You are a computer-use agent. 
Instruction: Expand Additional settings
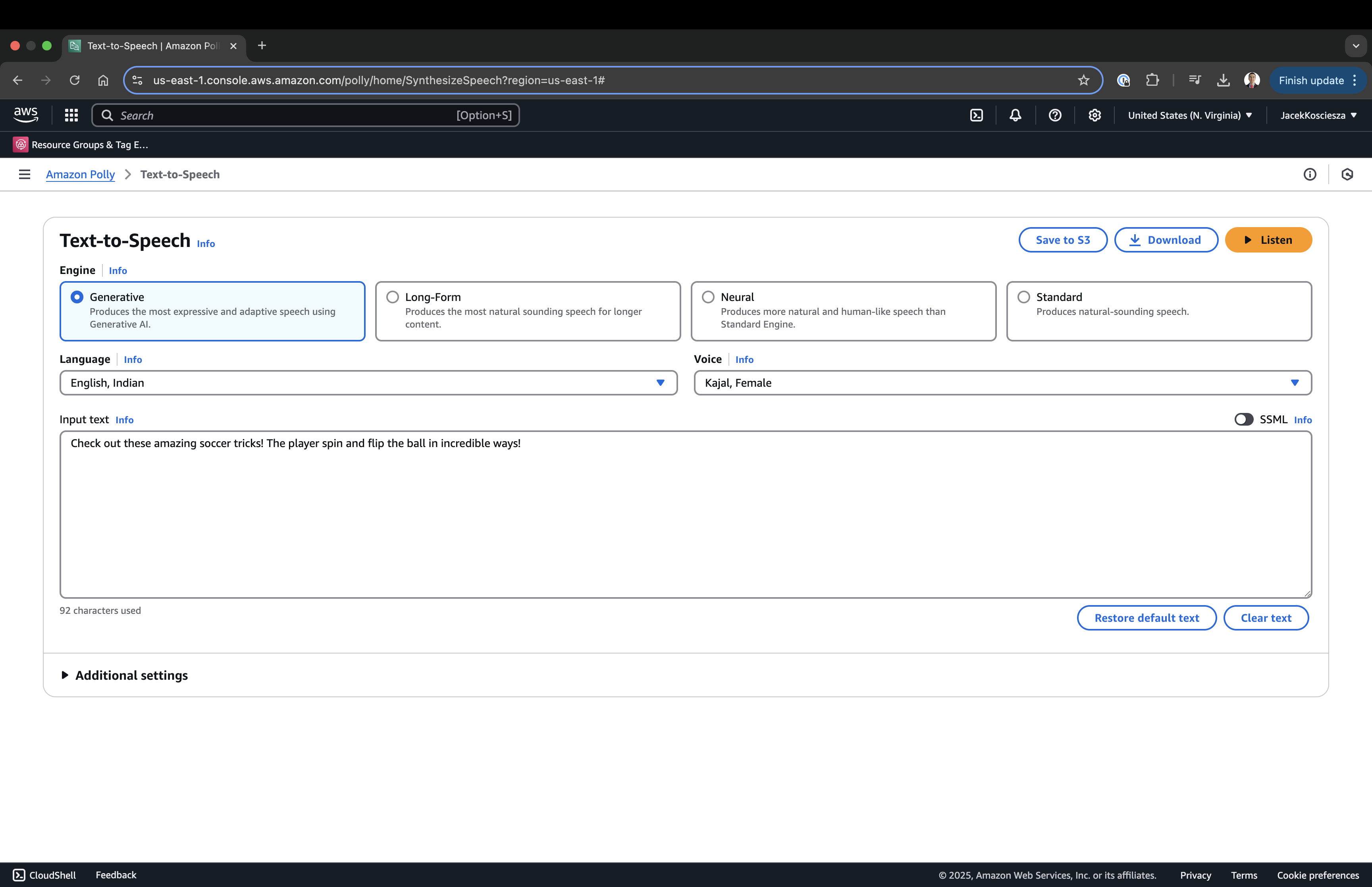(x=124, y=675)
